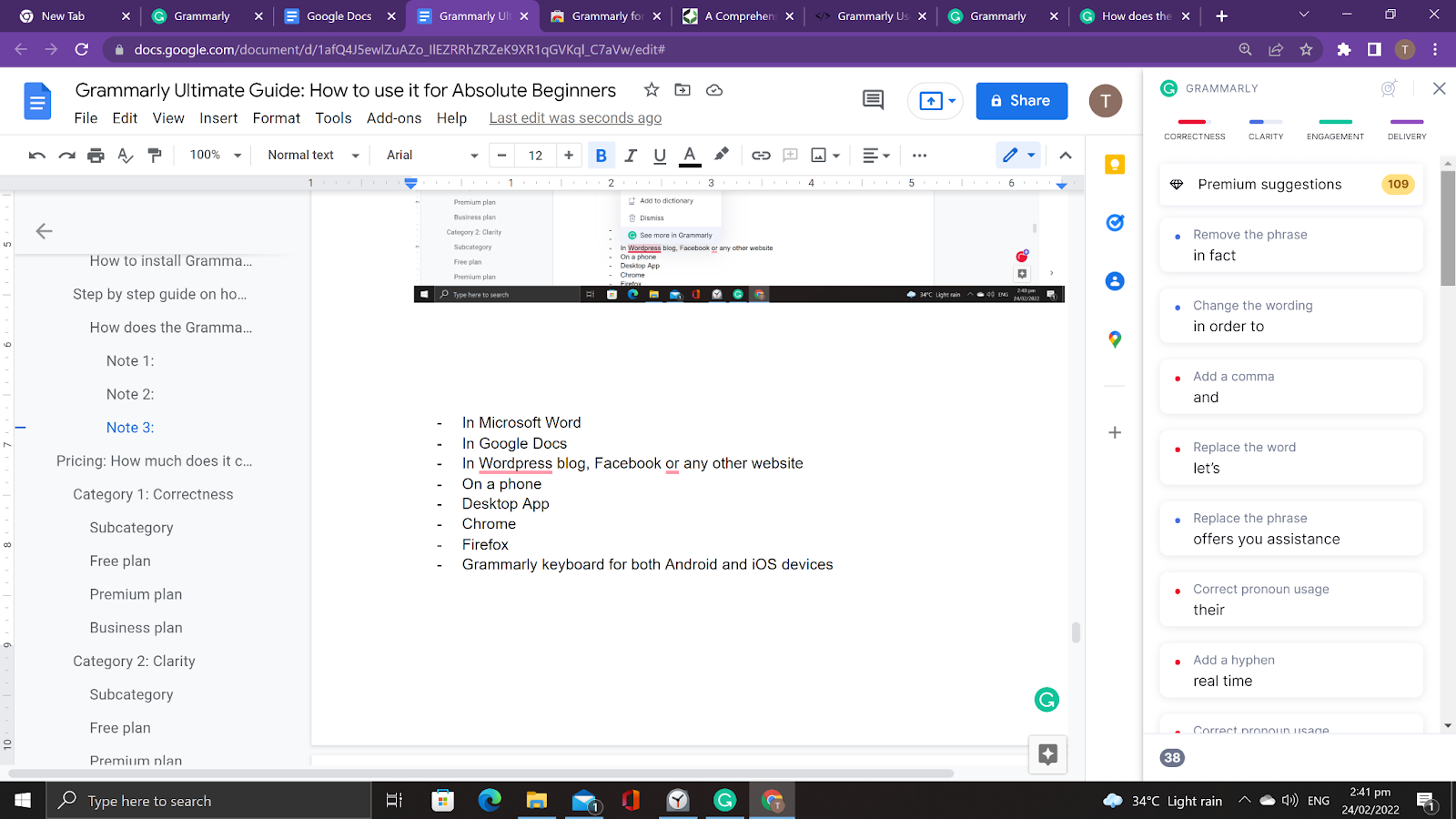Switch to the Correctness tab
Viewport: 1456px width, 819px height.
click(x=1194, y=129)
